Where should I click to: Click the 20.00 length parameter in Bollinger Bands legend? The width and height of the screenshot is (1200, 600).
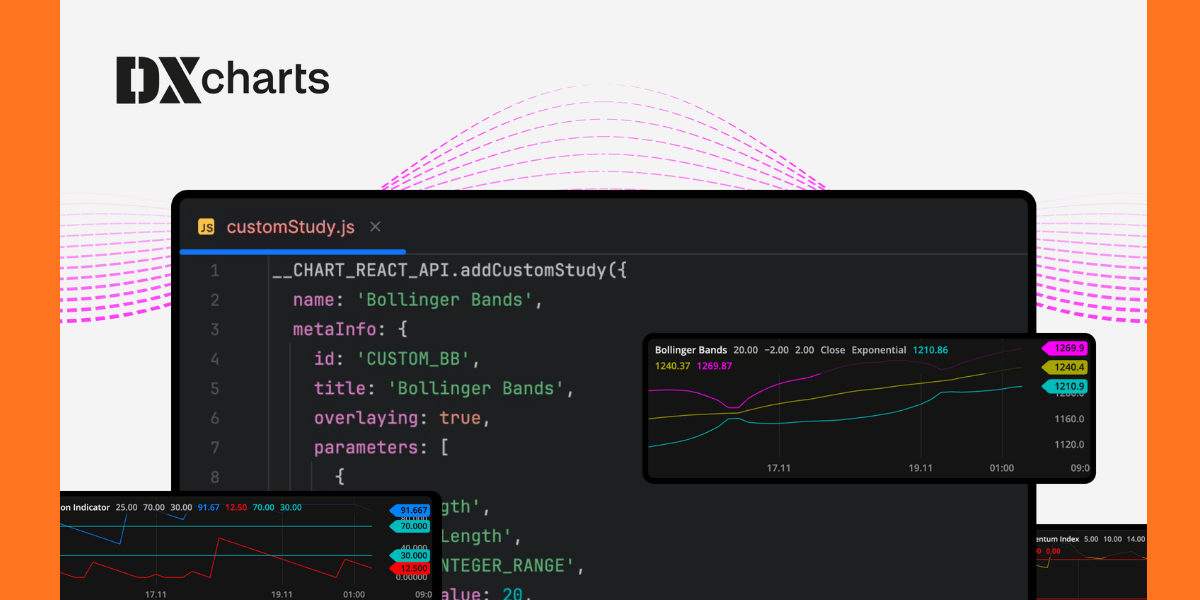coord(744,350)
